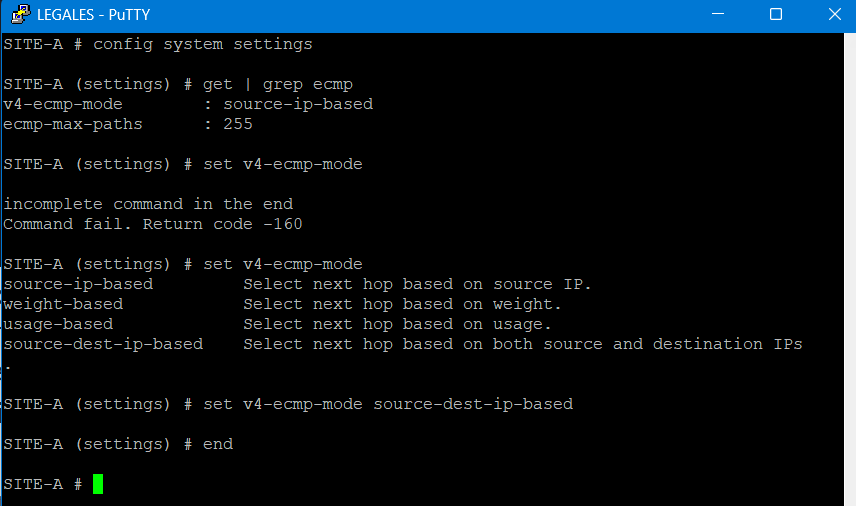This screenshot has width=856, height=506.
Task: Click the "Select next hop based on source IP." description
Action: [x=417, y=284]
